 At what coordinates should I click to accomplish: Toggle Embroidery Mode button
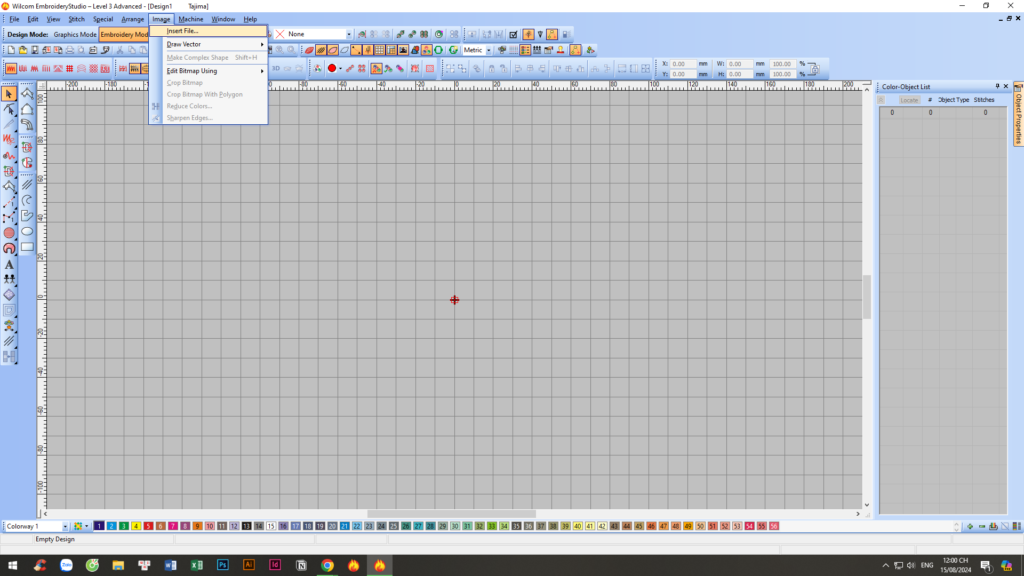(124, 34)
